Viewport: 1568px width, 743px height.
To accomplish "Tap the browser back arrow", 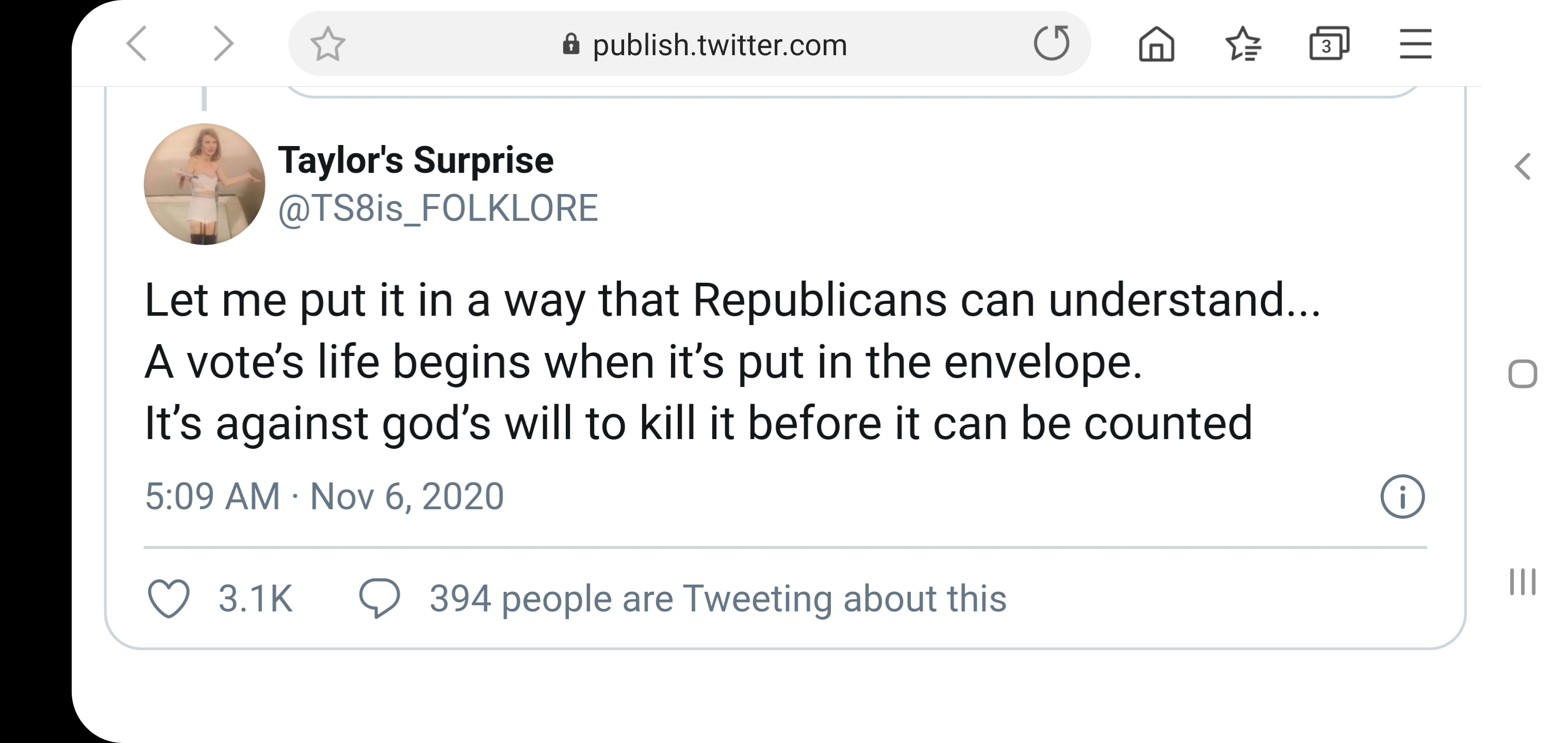I will [x=137, y=44].
